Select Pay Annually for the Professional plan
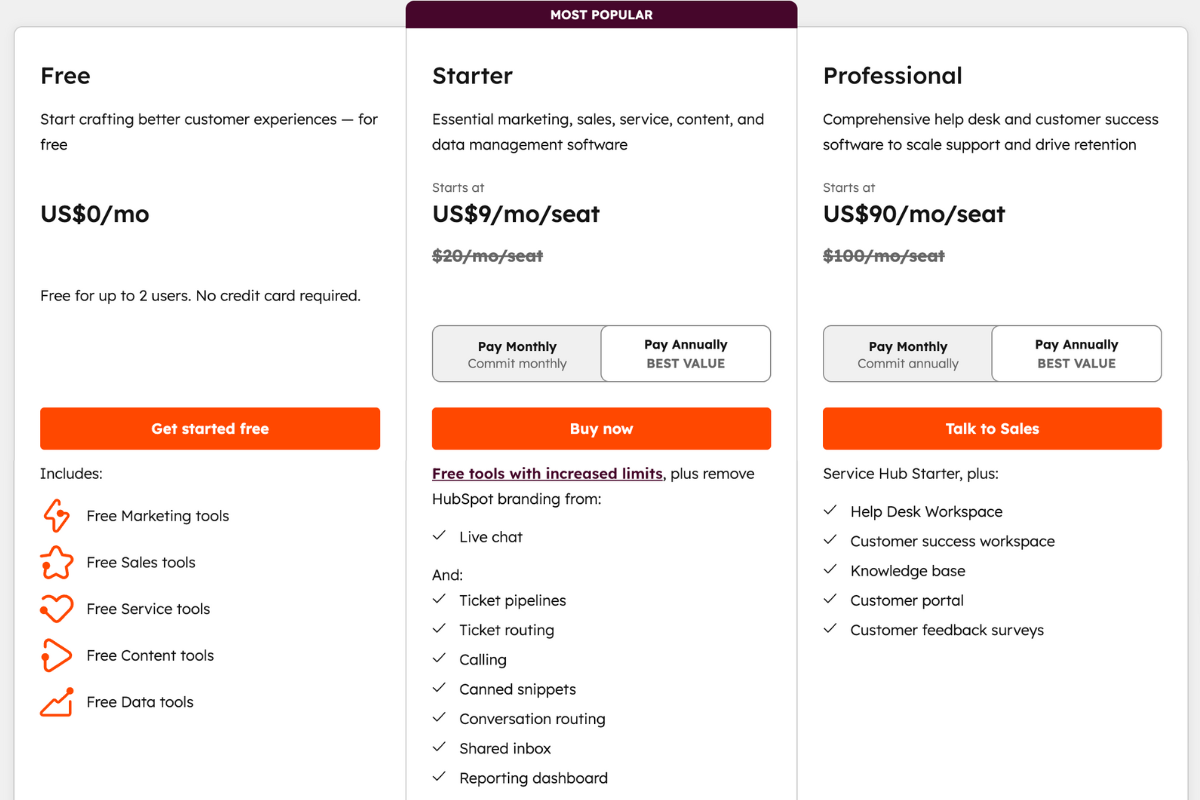1200x800 pixels. (x=1076, y=353)
